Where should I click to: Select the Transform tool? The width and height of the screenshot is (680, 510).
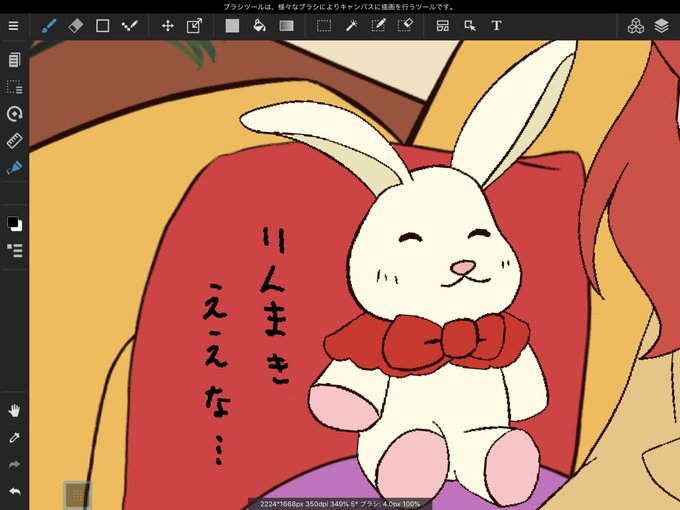click(194, 26)
